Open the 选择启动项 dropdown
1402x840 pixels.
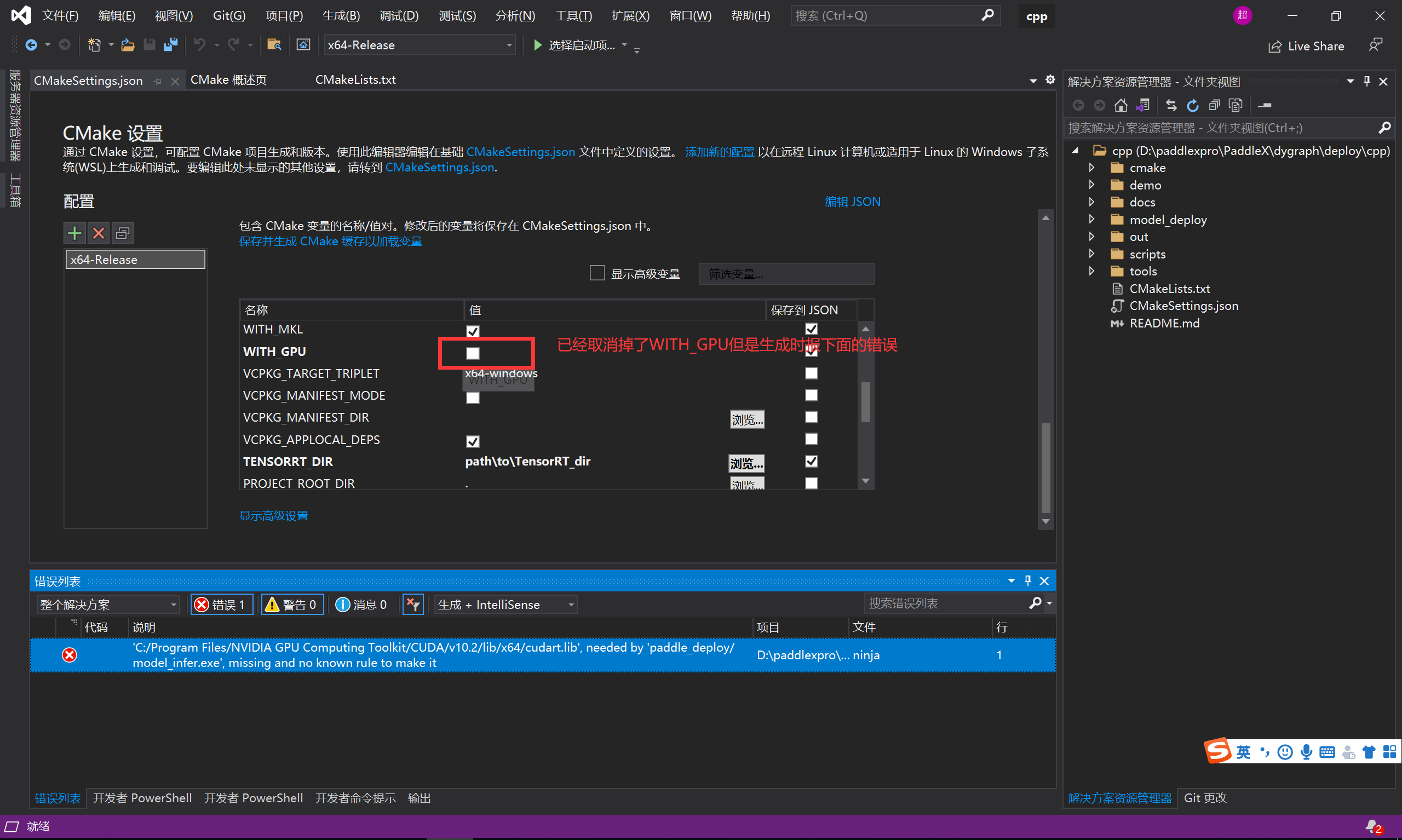click(625, 45)
